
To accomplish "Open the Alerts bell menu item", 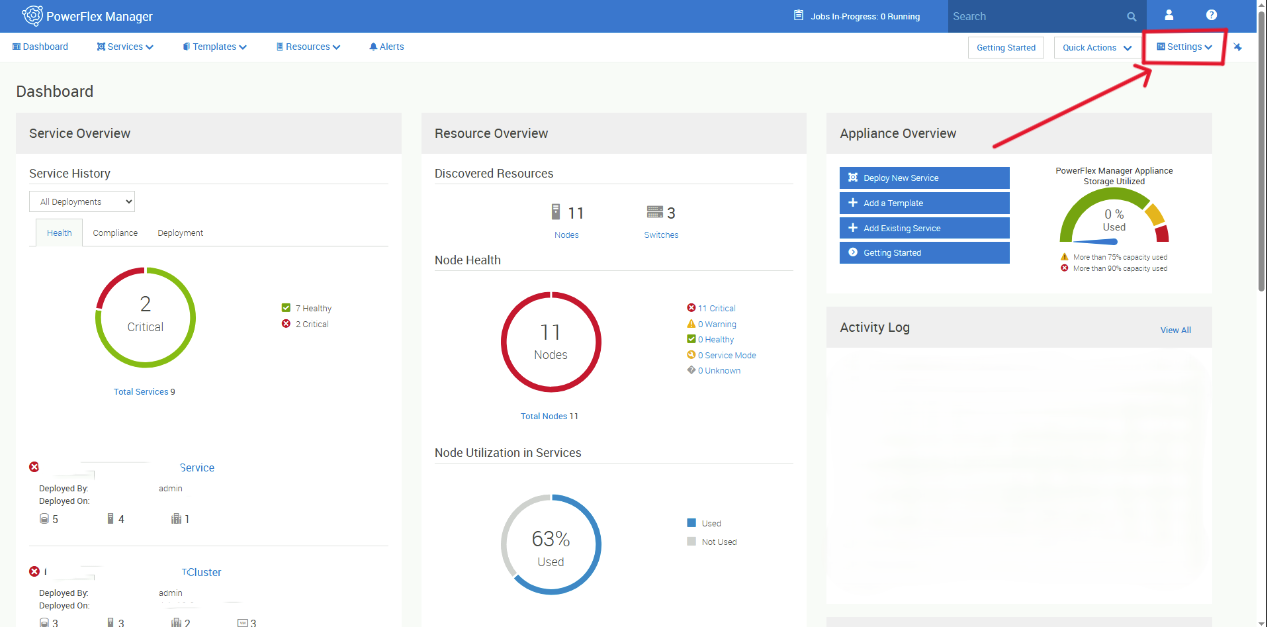I will (x=386, y=47).
